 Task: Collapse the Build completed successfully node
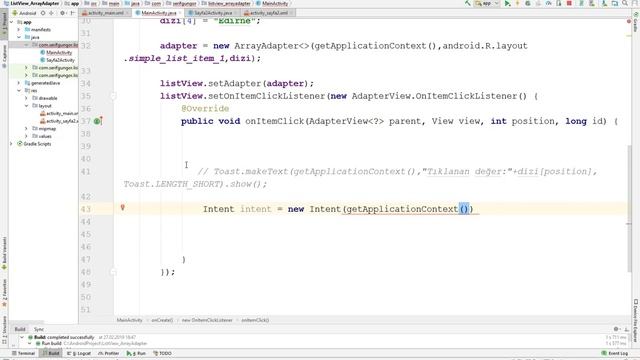point(22,338)
